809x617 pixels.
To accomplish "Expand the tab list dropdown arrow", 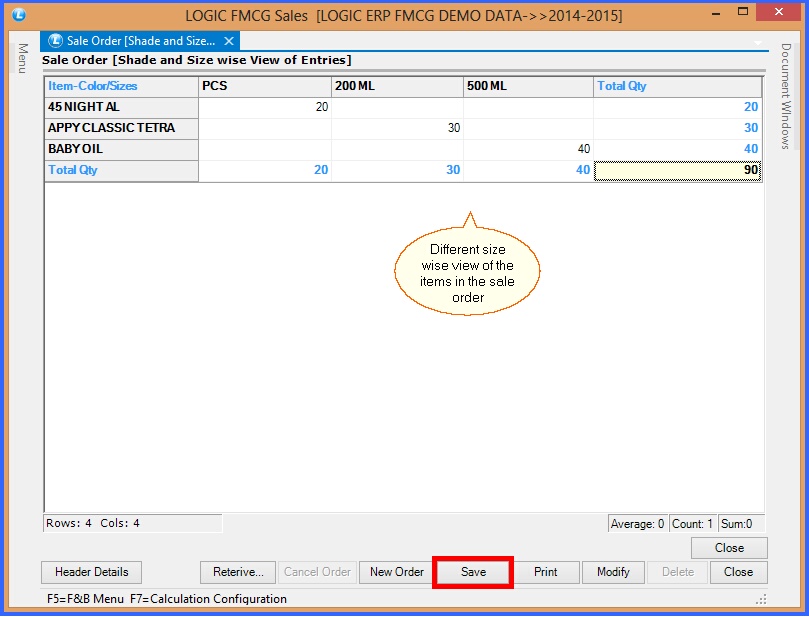I will click(758, 43).
